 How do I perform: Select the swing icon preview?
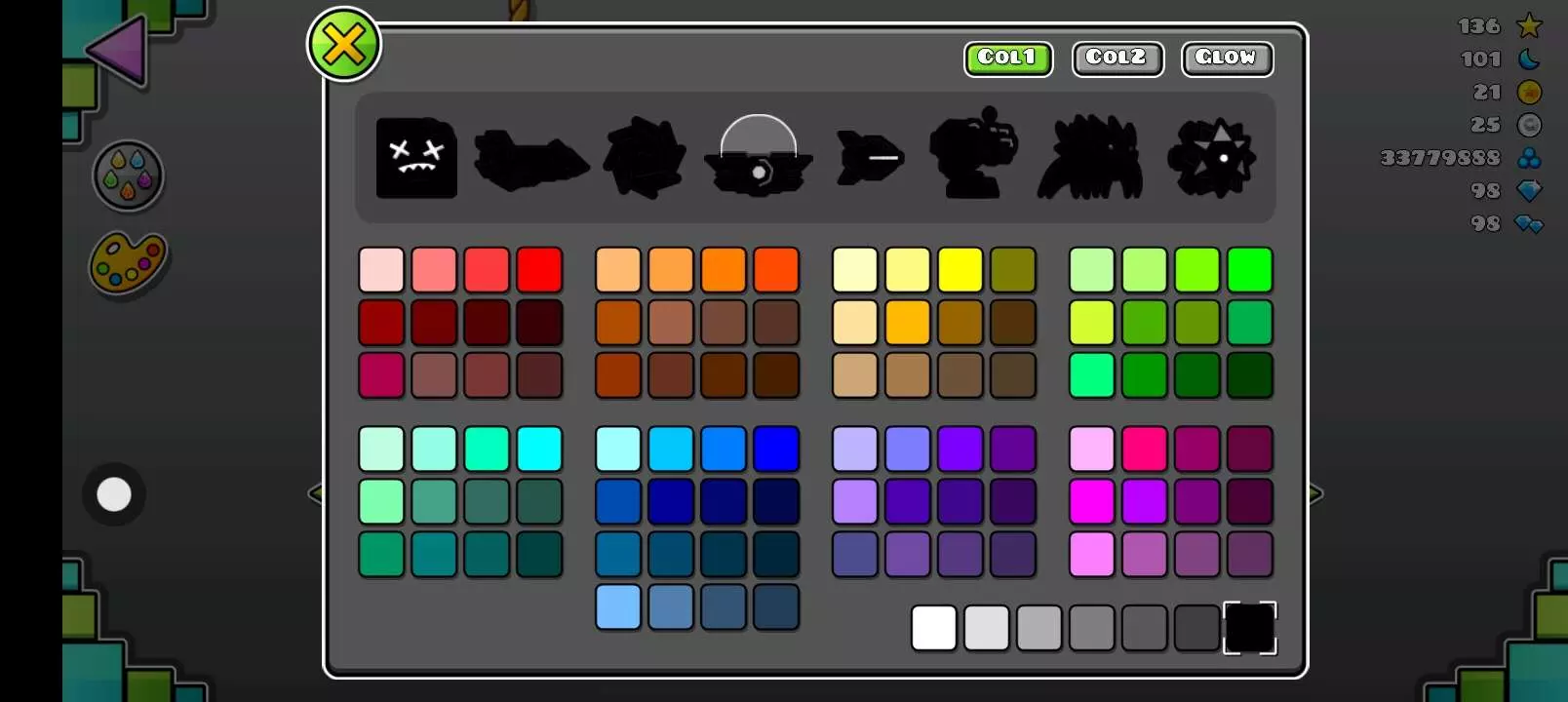(x=1212, y=158)
